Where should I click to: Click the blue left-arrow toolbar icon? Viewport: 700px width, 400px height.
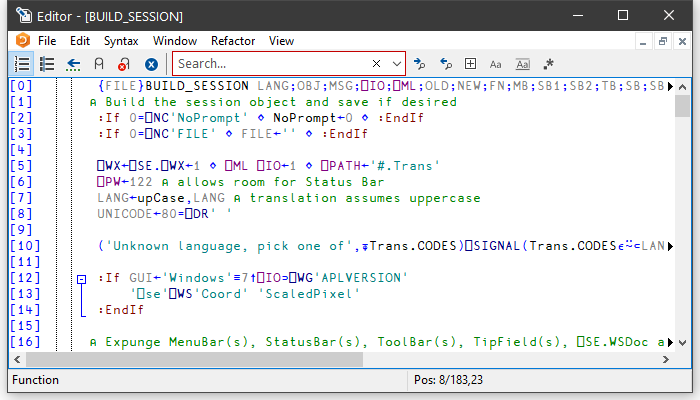tap(73, 64)
